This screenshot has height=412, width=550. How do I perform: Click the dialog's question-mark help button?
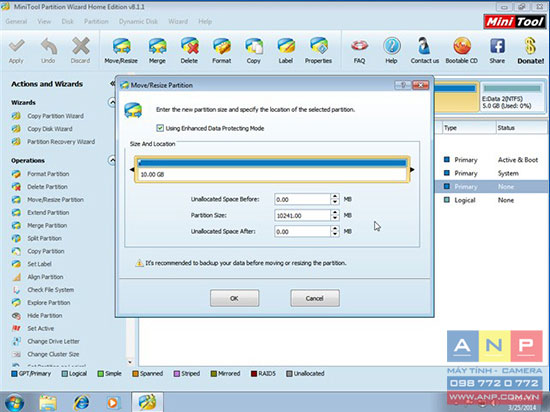point(403,85)
